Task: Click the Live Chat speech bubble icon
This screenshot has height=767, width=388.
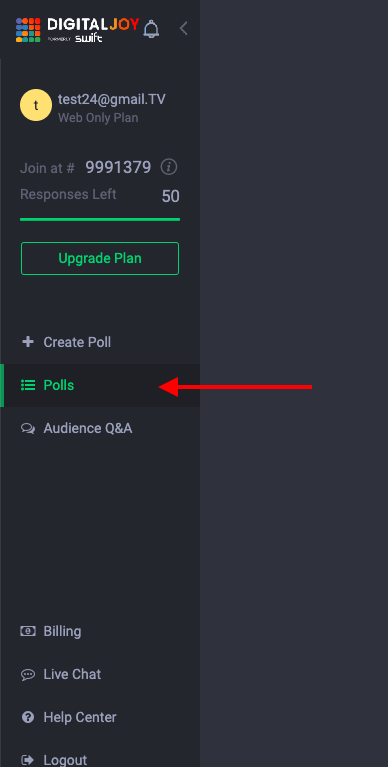Action: (28, 675)
